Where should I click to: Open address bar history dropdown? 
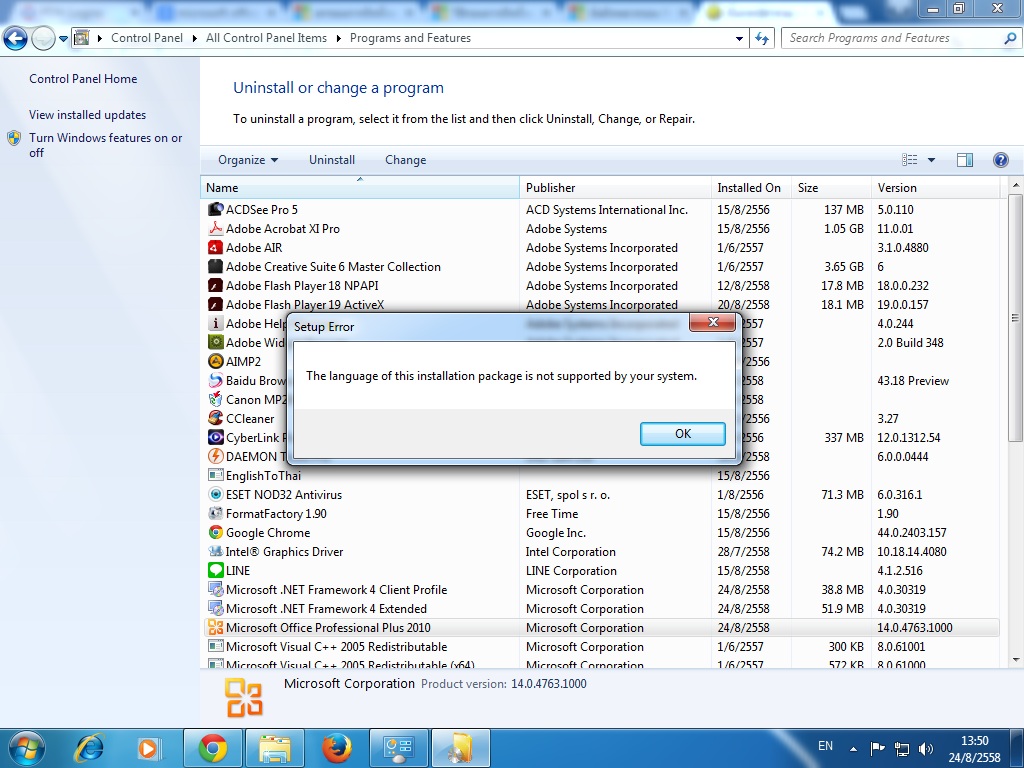(739, 39)
